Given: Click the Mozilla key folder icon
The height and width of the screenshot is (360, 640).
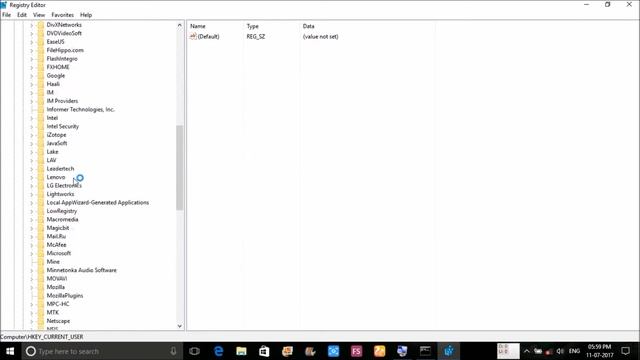Looking at the screenshot, I should [x=41, y=287].
